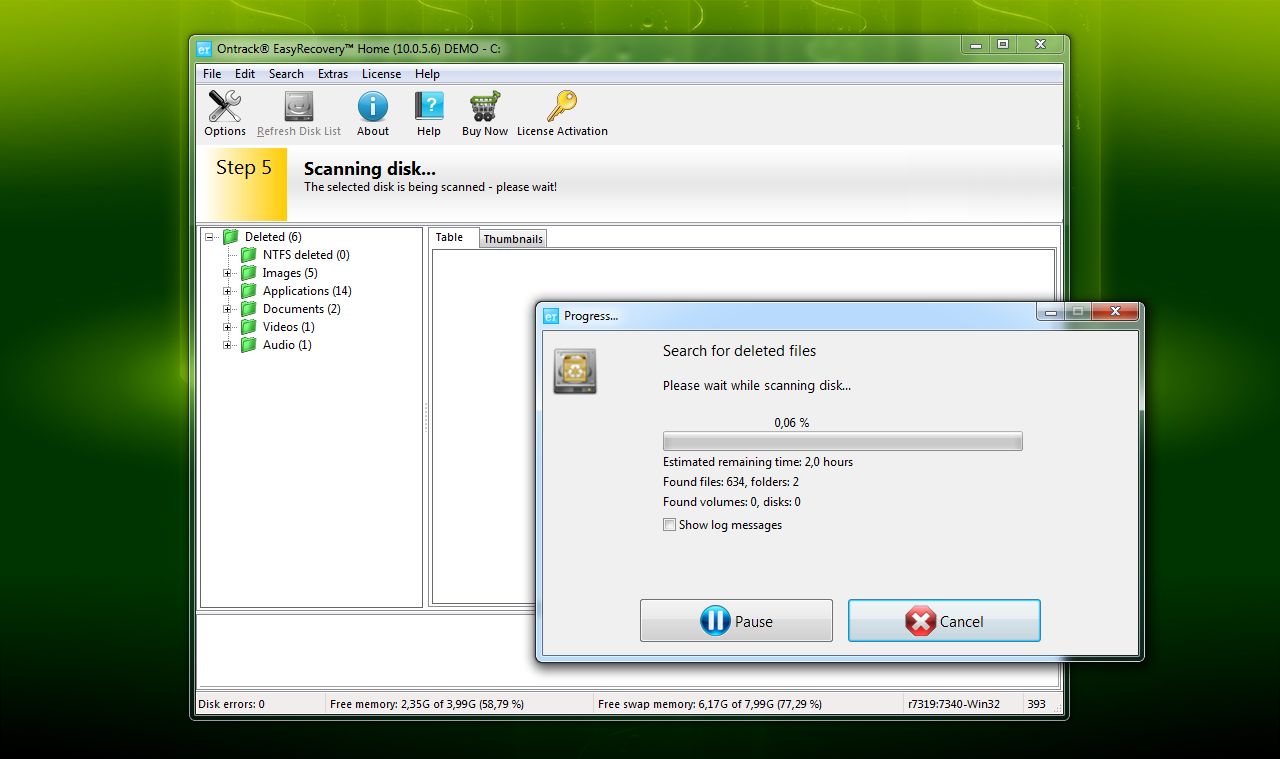Open License Activation key icon
This screenshot has width=1280, height=759.
pyautogui.click(x=562, y=106)
